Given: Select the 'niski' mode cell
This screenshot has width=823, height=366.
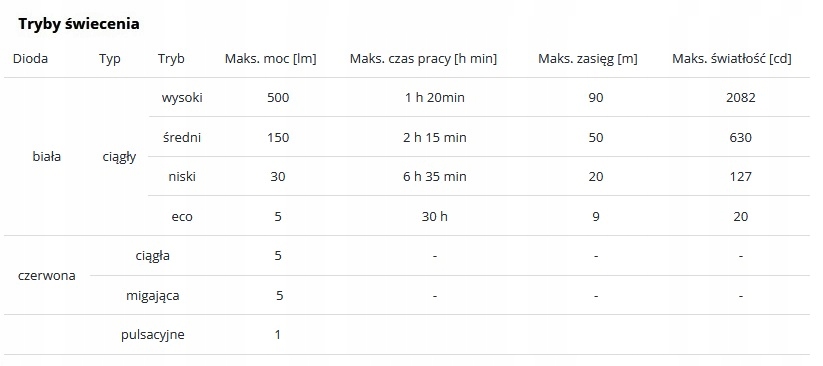Looking at the screenshot, I should click(182, 177).
